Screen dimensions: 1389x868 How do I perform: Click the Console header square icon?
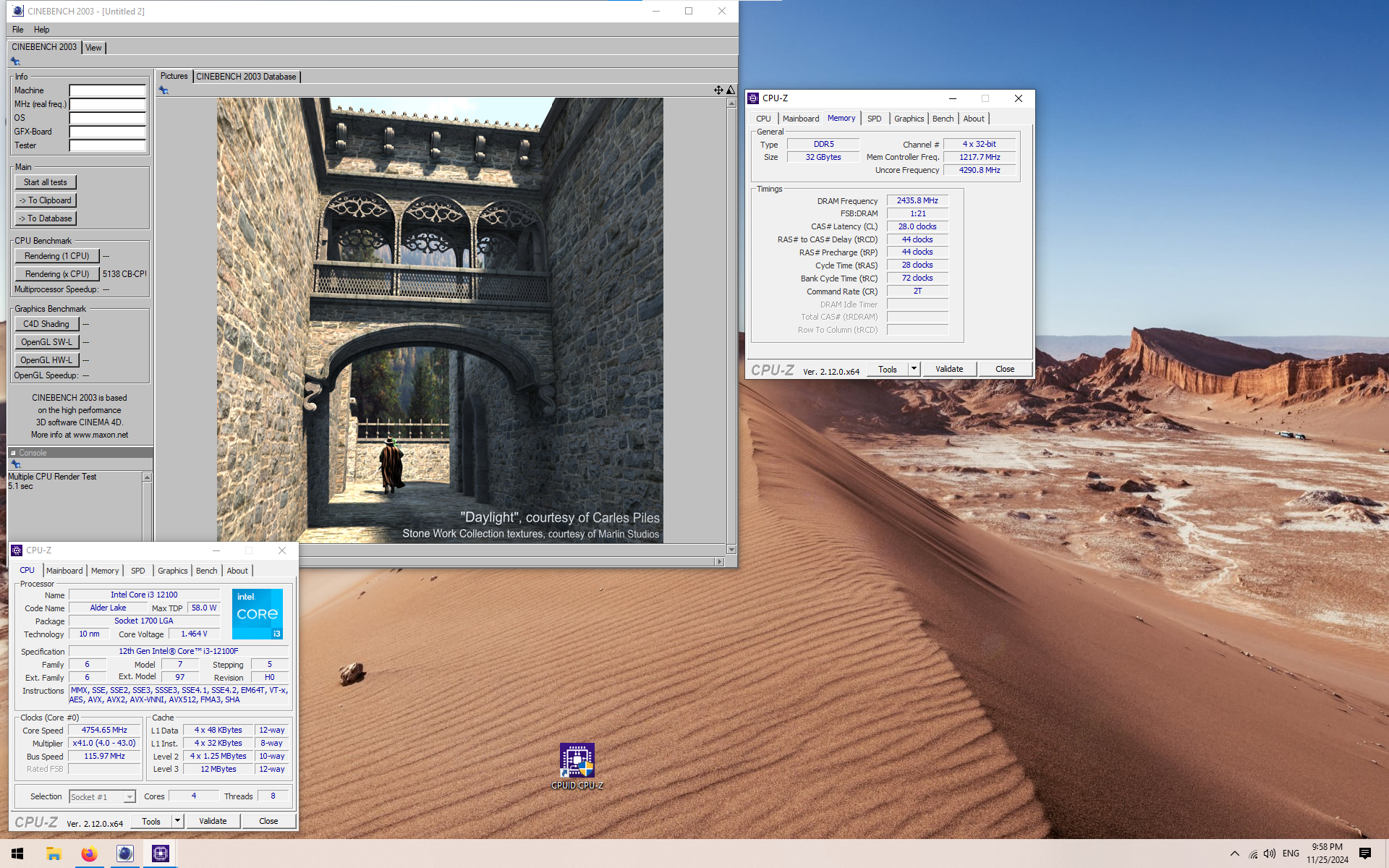pos(13,453)
